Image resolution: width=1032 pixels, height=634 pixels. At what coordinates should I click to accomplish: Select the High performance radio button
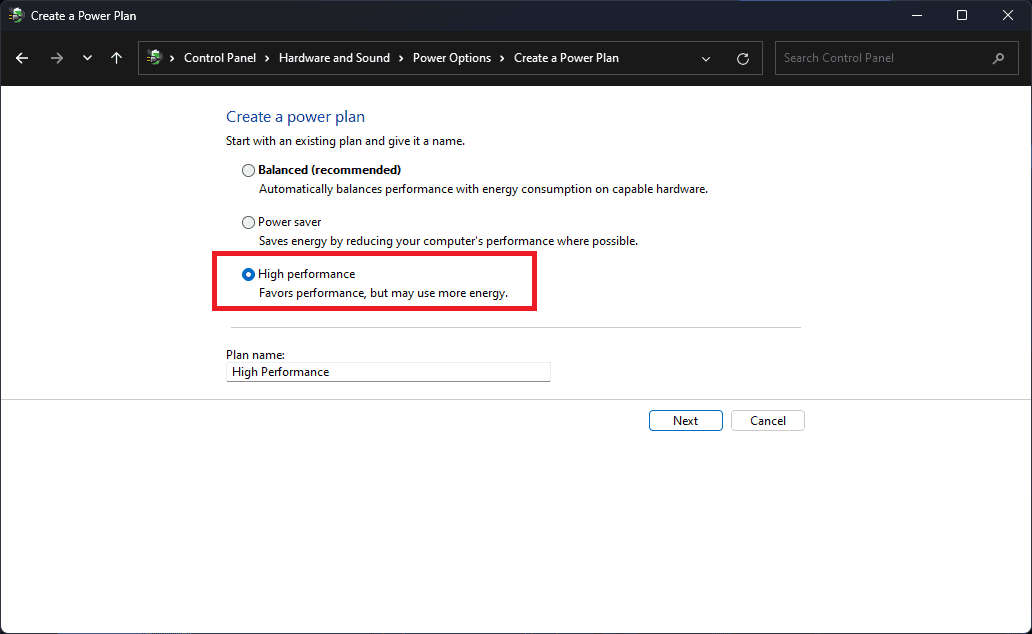pyautogui.click(x=248, y=274)
